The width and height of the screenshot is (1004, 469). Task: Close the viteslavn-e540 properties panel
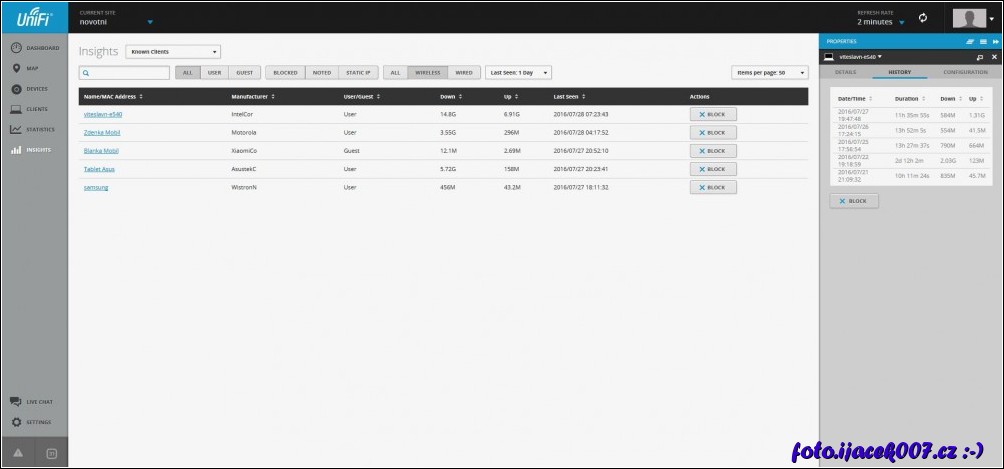click(994, 58)
